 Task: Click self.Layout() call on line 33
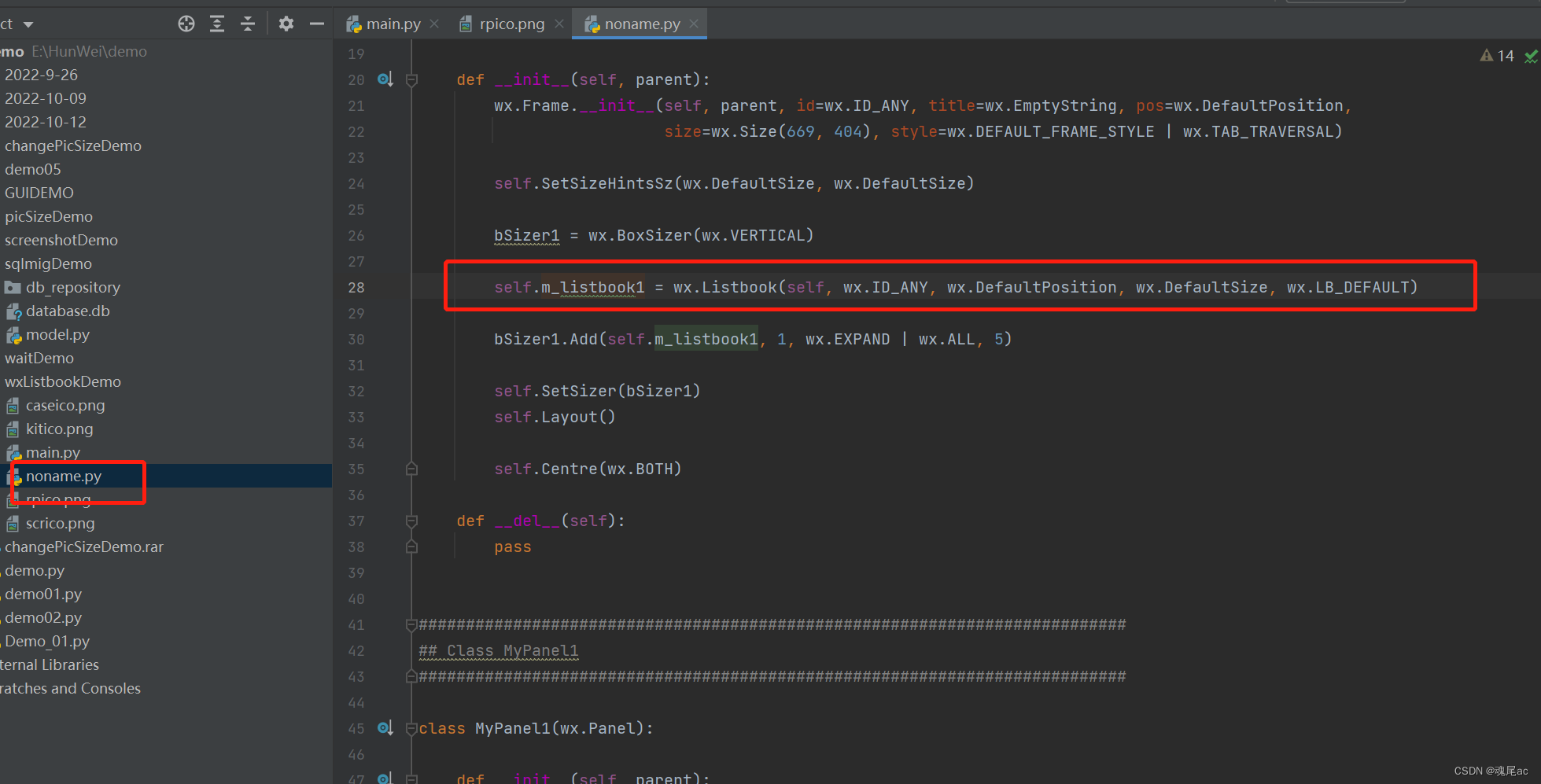(x=555, y=417)
